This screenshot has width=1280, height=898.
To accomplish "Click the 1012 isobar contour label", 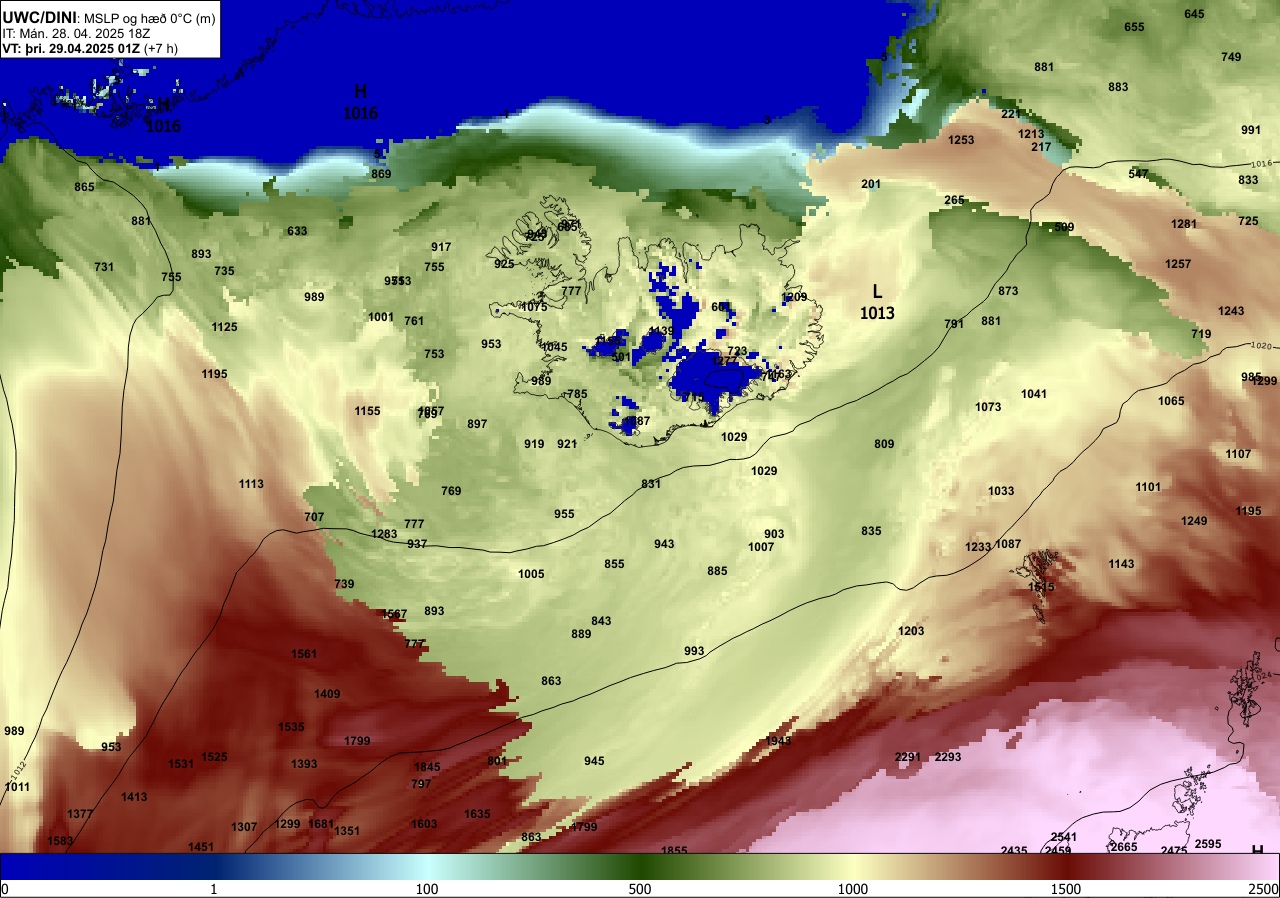I will tap(19, 771).
